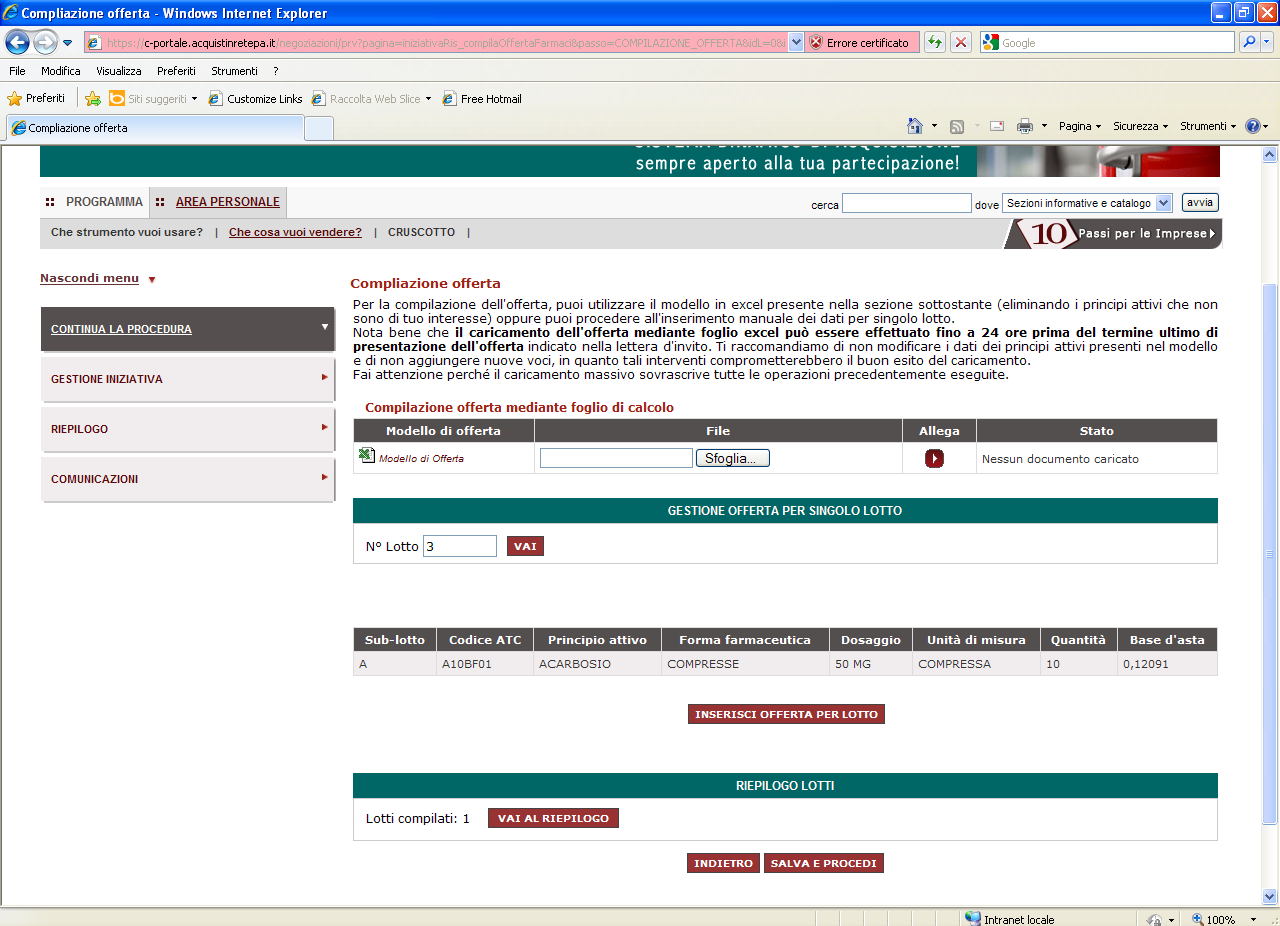Click the address bar URL field

point(437,43)
